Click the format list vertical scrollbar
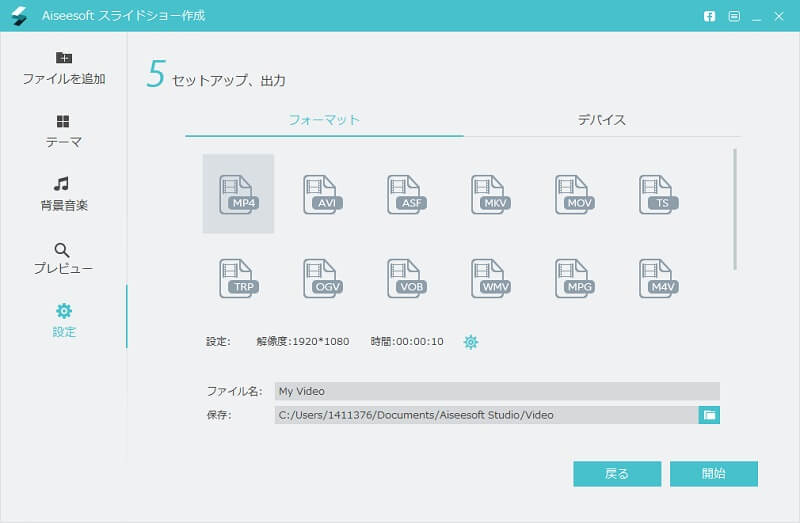 coord(735,209)
